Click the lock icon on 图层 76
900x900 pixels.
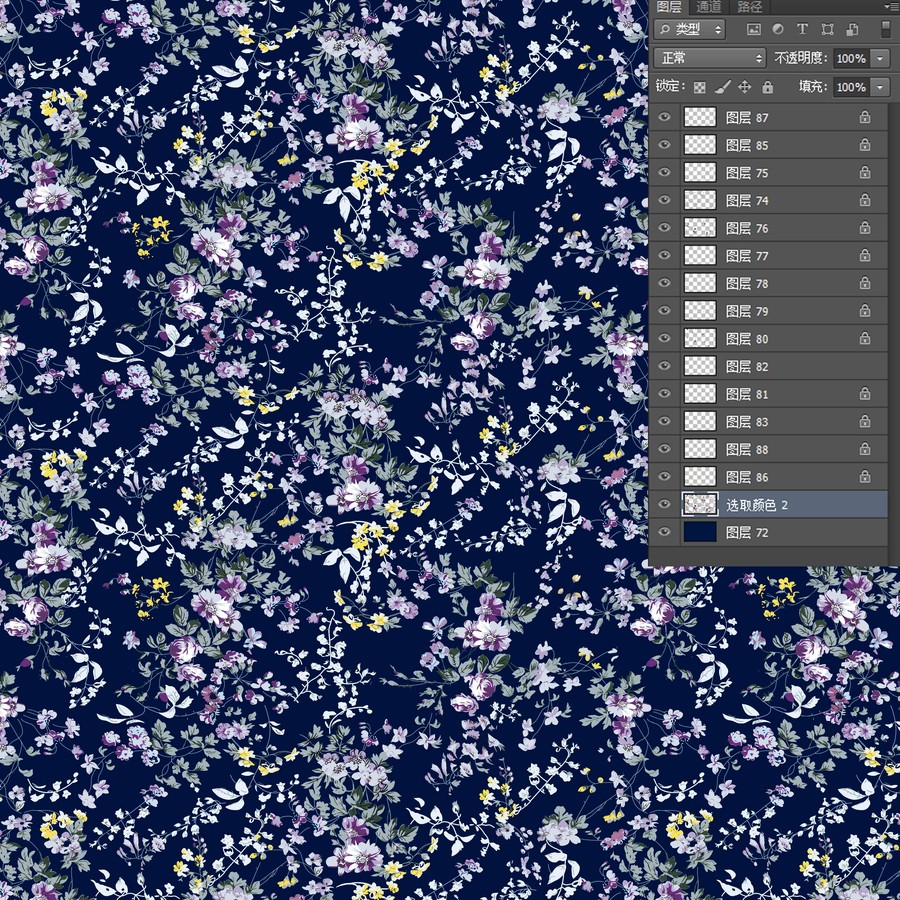tap(865, 228)
